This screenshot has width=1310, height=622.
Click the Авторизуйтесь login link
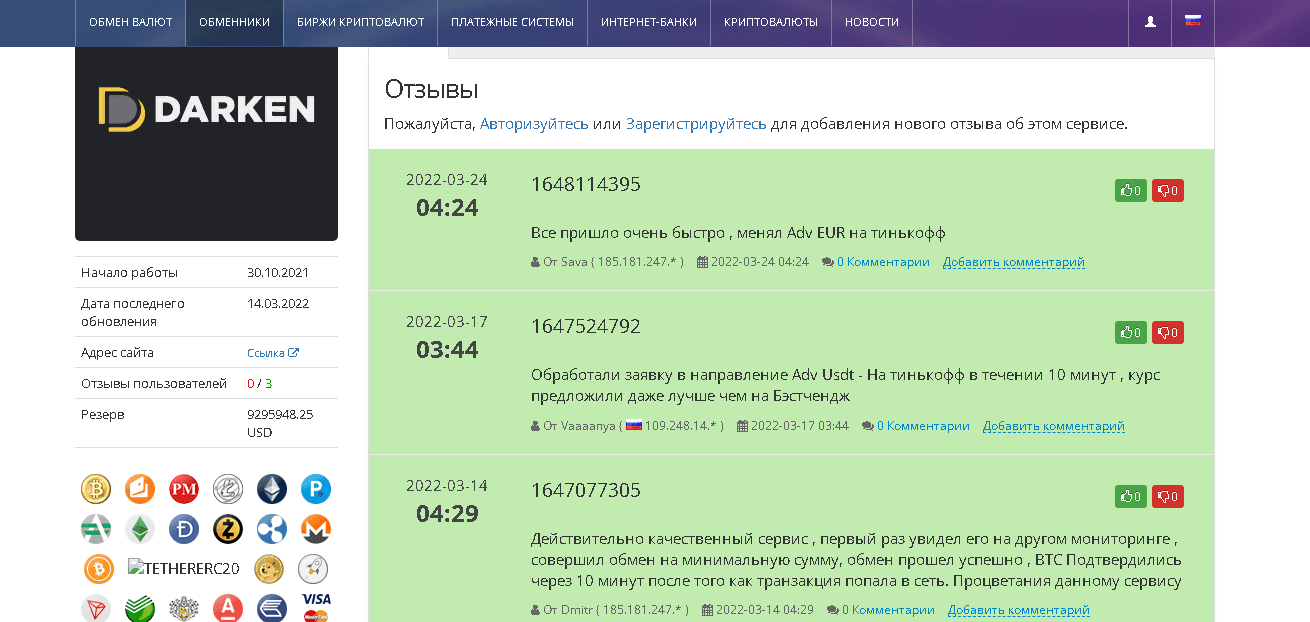coord(534,124)
